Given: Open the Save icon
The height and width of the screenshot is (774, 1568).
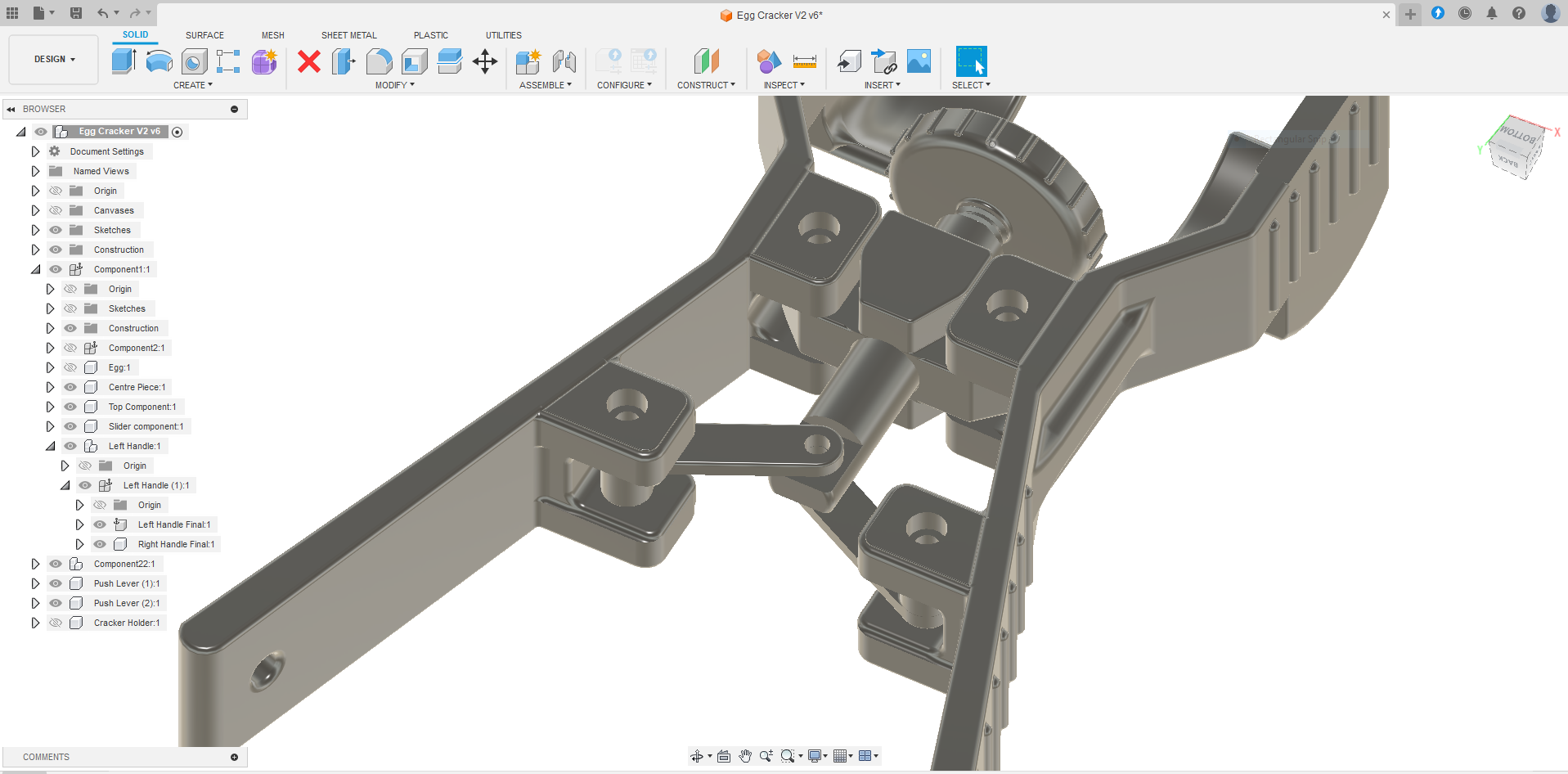Looking at the screenshot, I should tap(76, 13).
